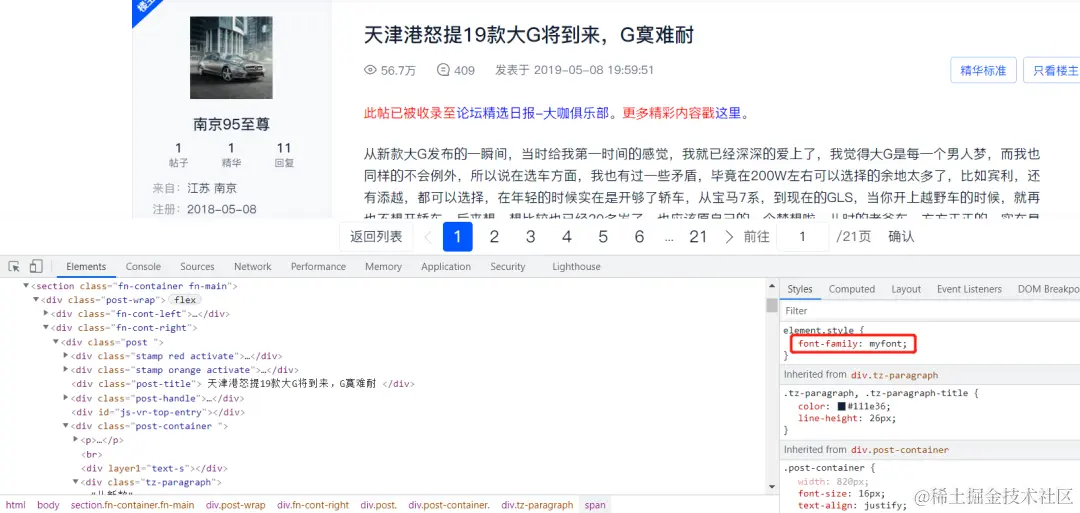The height and width of the screenshot is (513, 1080).
Task: Switch to the Console tab
Action: click(x=143, y=266)
